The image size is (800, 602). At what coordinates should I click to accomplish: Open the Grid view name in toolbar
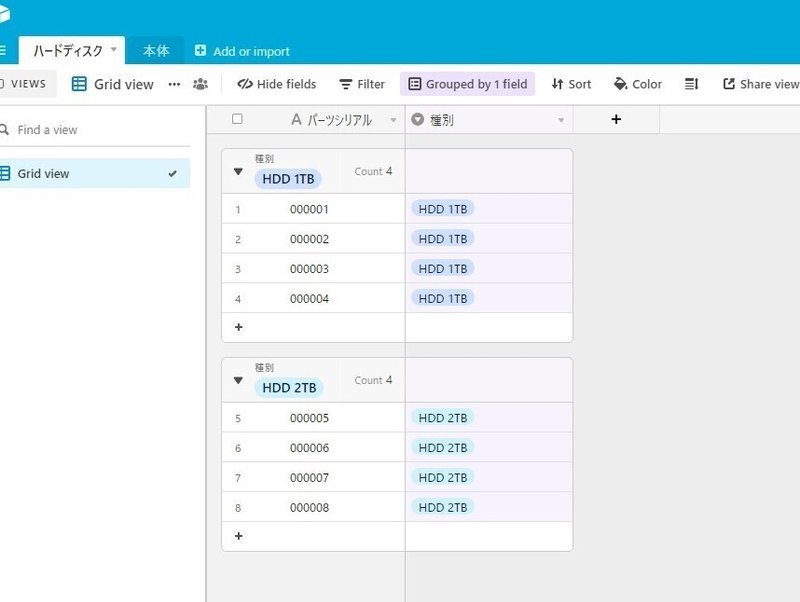click(x=113, y=84)
